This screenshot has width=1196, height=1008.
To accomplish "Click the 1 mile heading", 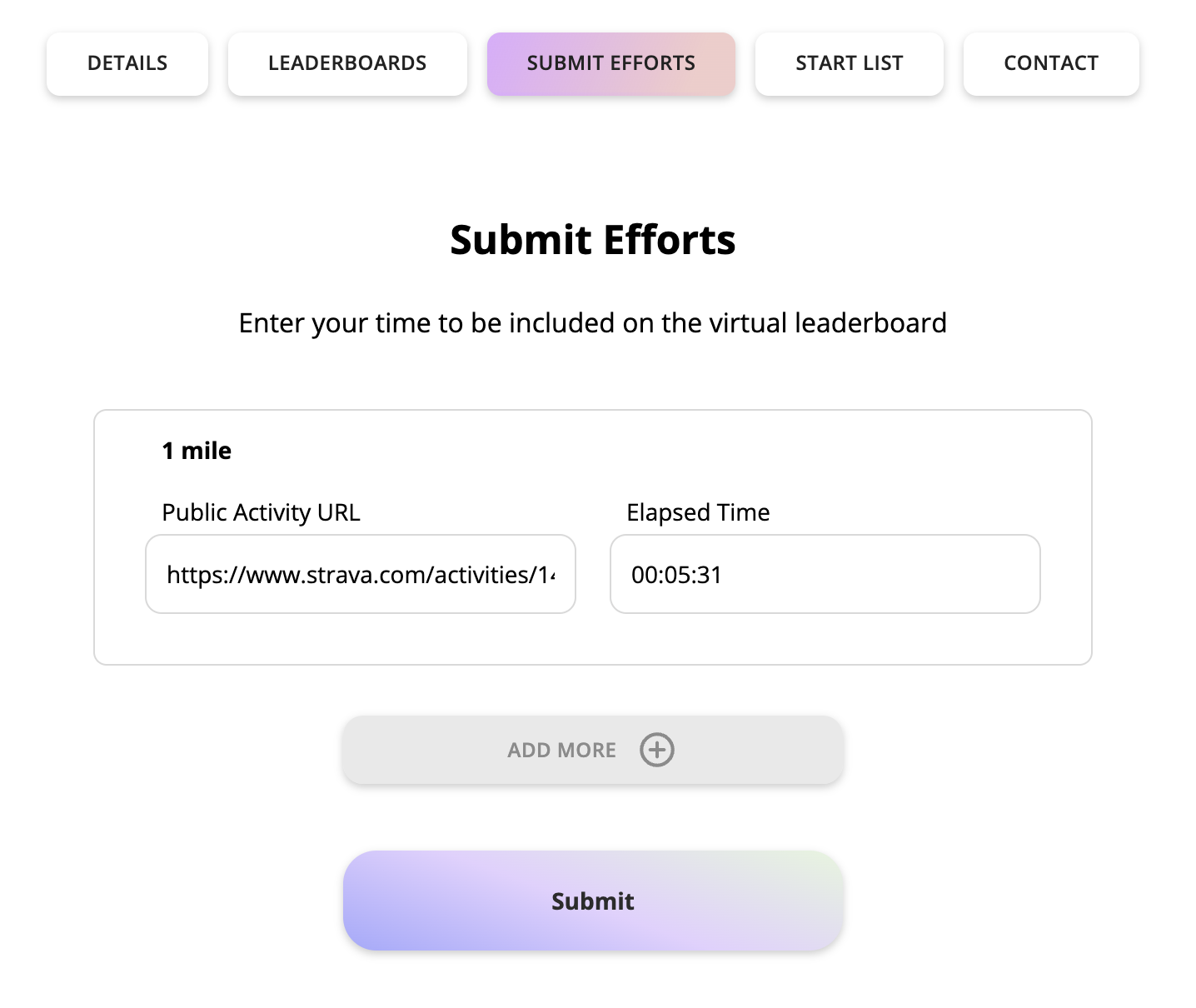I will coord(197,451).
